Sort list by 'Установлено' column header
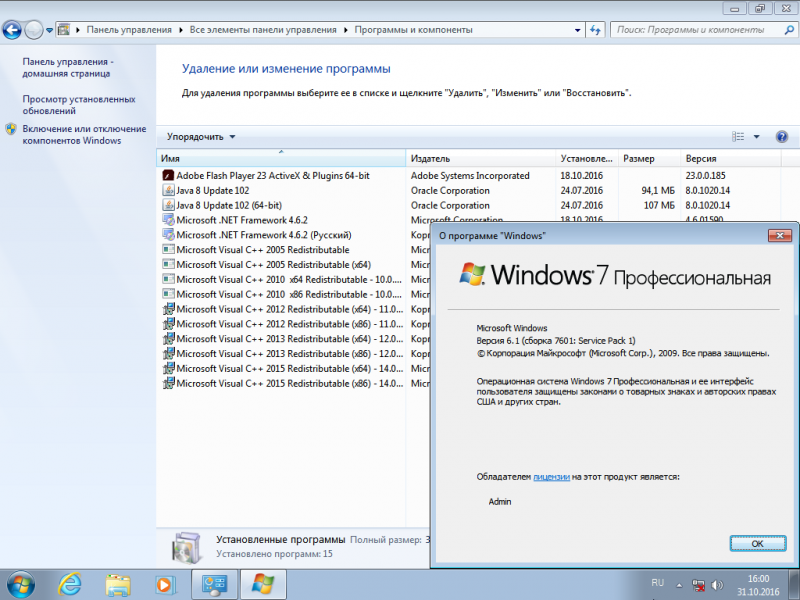This screenshot has height=600, width=800. (586, 158)
